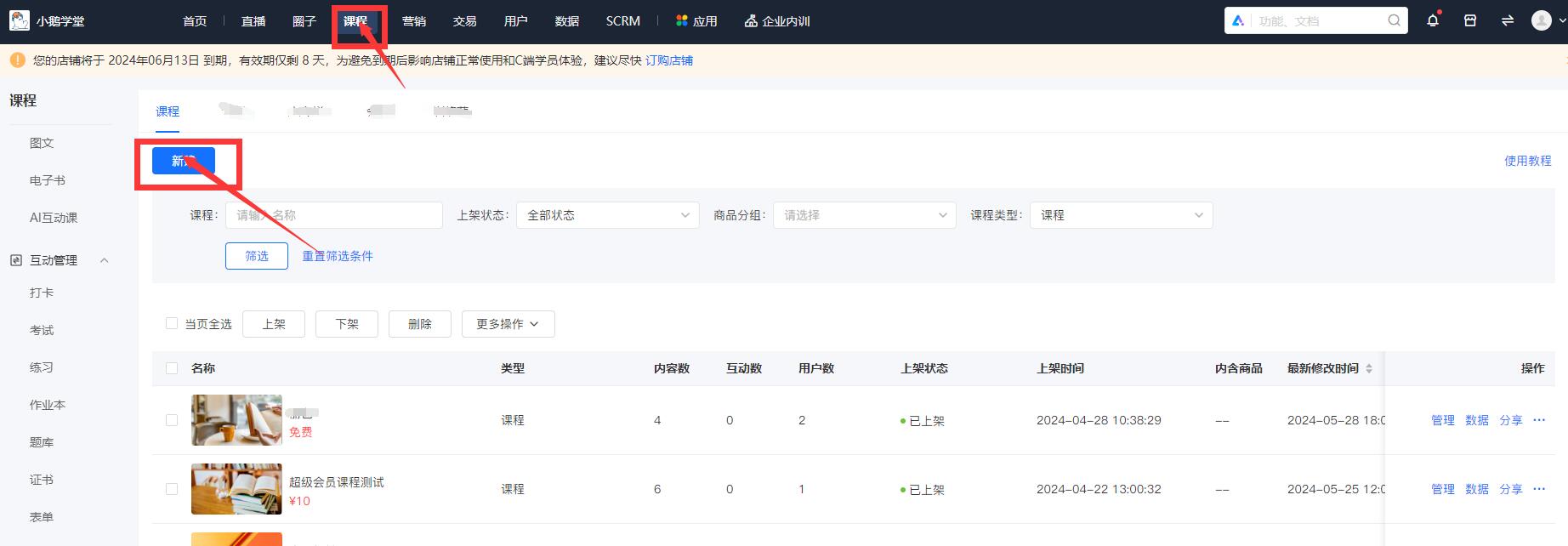Click the 删除 bulk button
The height and width of the screenshot is (546, 1568).
point(420,324)
